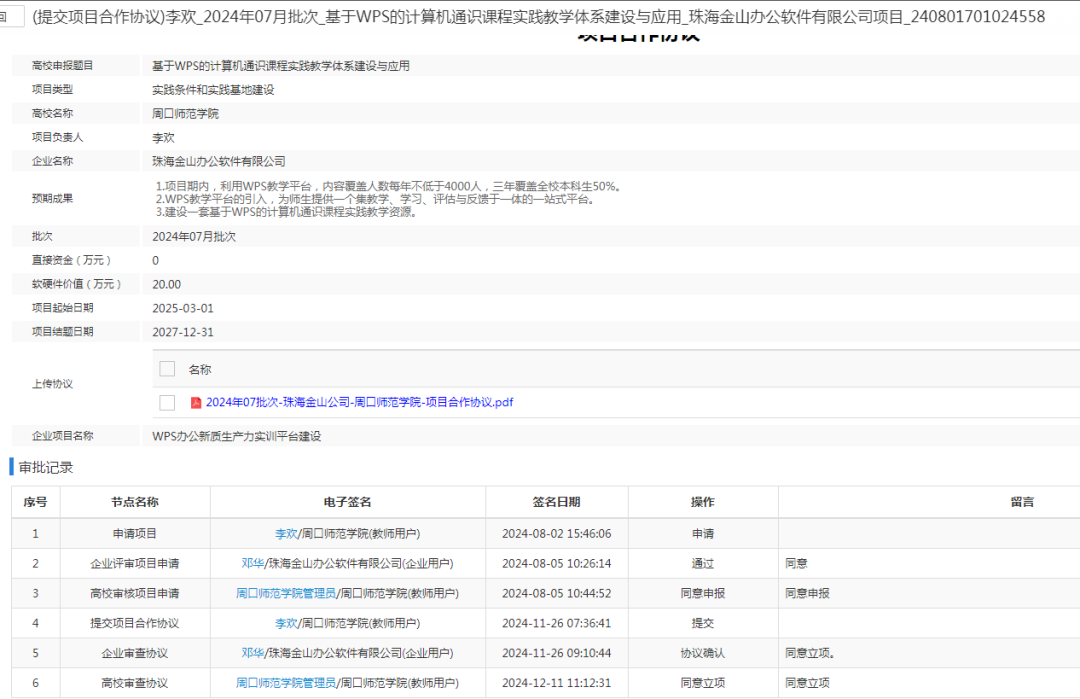Select the 高校申报题目 value text

coord(281,66)
